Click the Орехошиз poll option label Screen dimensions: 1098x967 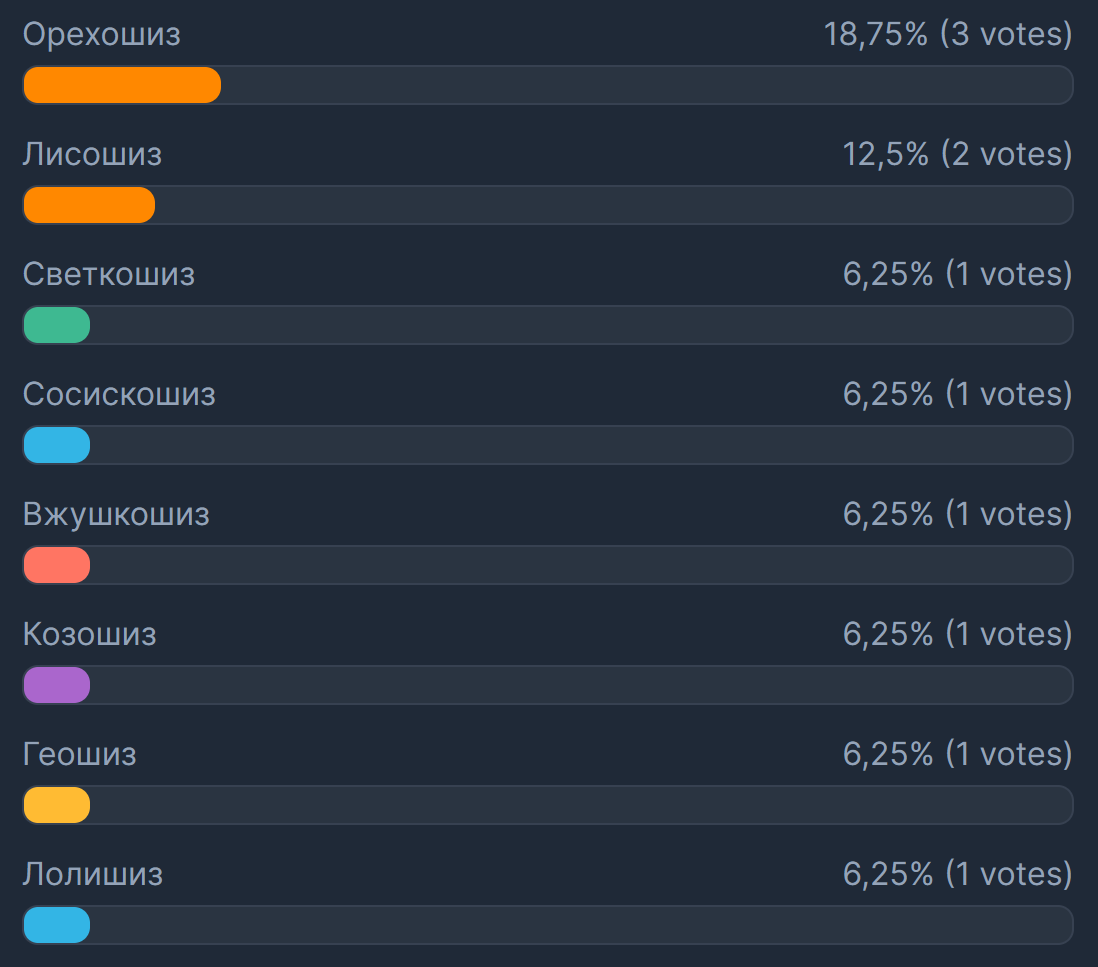[x=101, y=35]
